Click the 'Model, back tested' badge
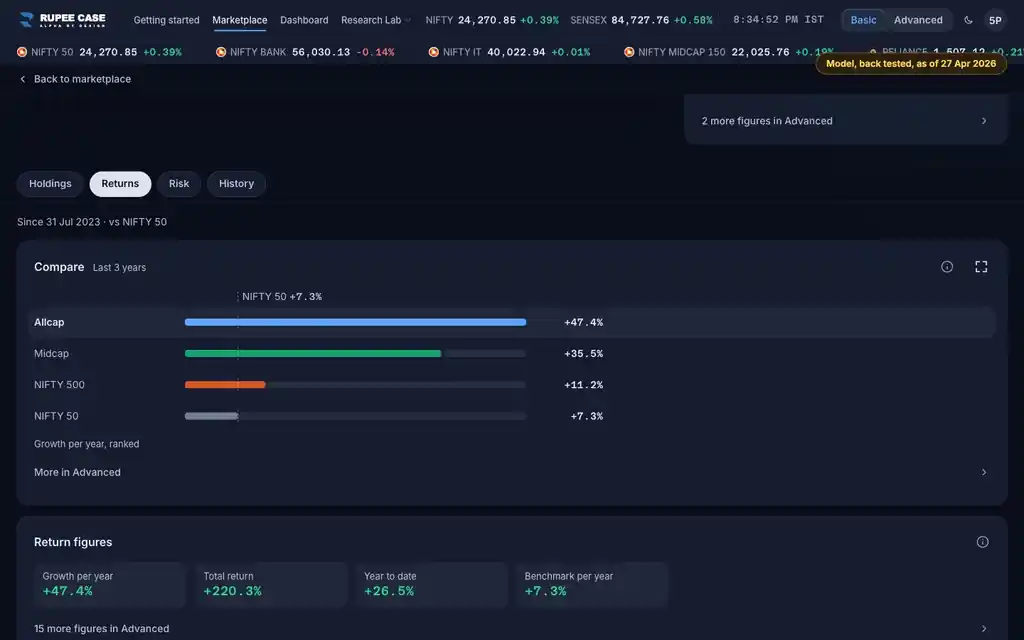1024x640 pixels. (911, 63)
